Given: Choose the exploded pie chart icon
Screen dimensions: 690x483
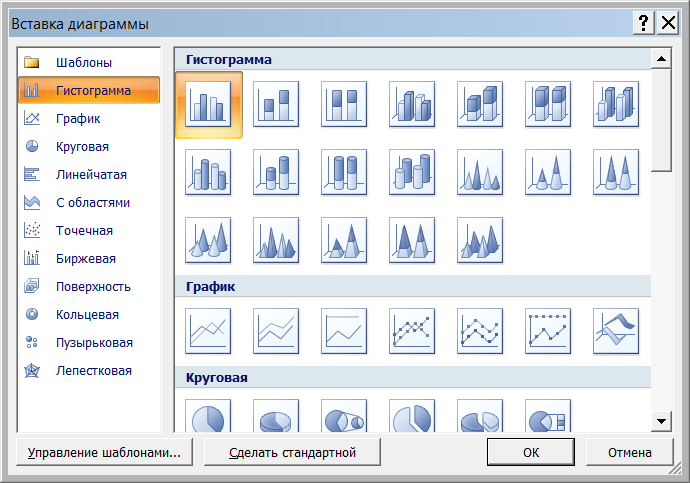Looking at the screenshot, I should click(412, 416).
